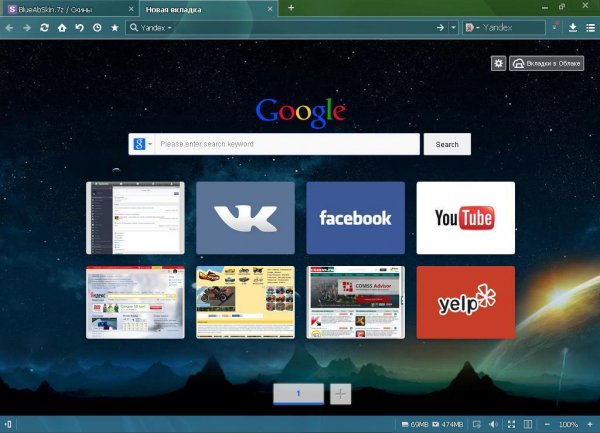The height and width of the screenshot is (433, 600).
Task: Open the Yandex homepage thumbnail
Action: pos(135,302)
